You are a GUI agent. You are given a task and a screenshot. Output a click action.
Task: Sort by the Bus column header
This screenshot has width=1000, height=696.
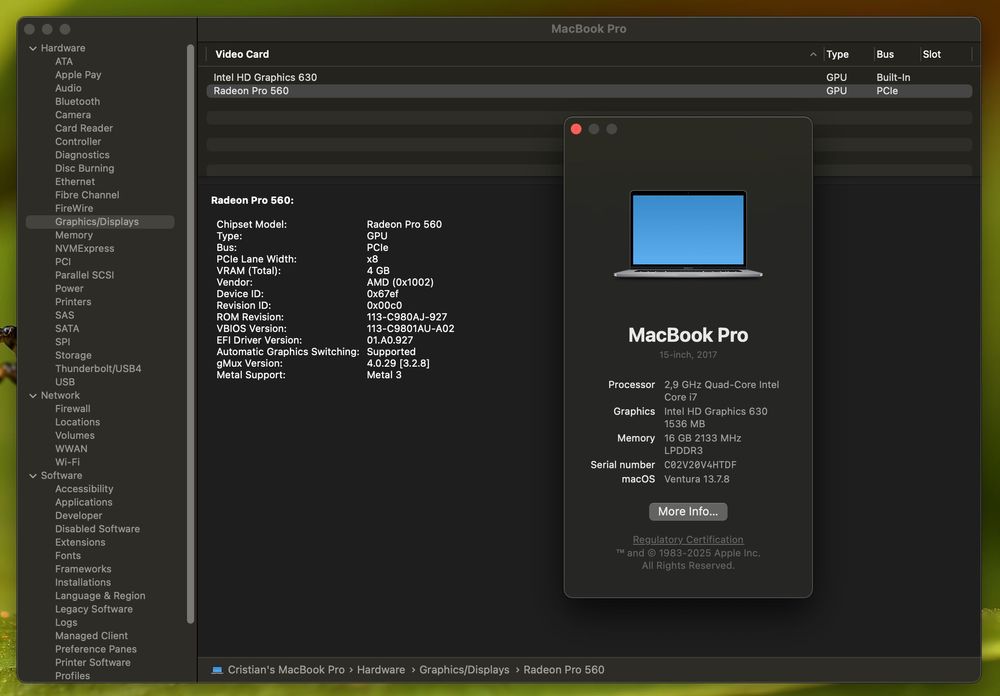tap(885, 55)
